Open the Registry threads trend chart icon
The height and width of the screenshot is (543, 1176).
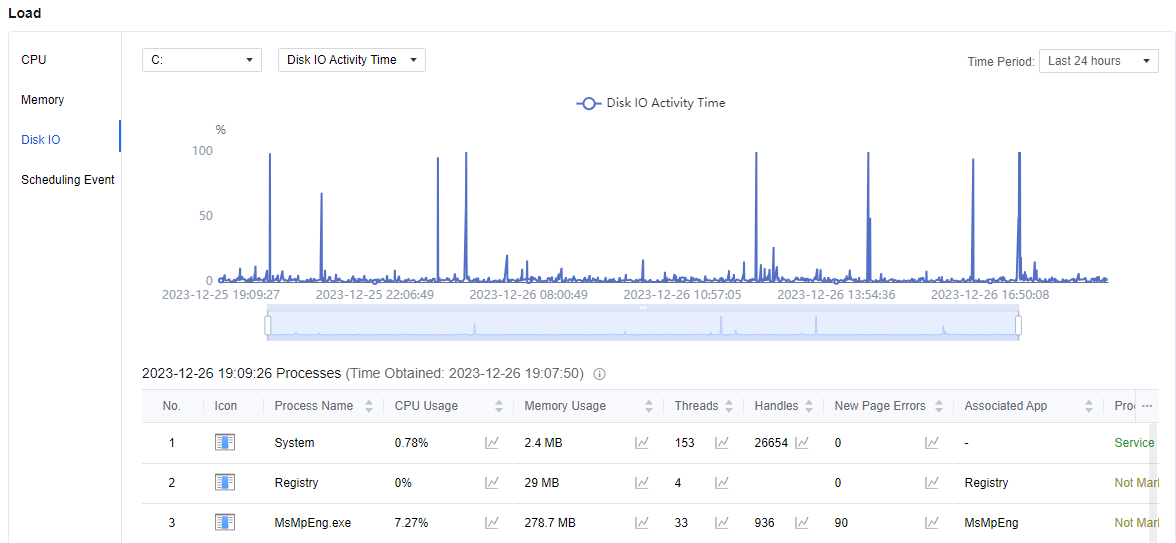pos(722,483)
